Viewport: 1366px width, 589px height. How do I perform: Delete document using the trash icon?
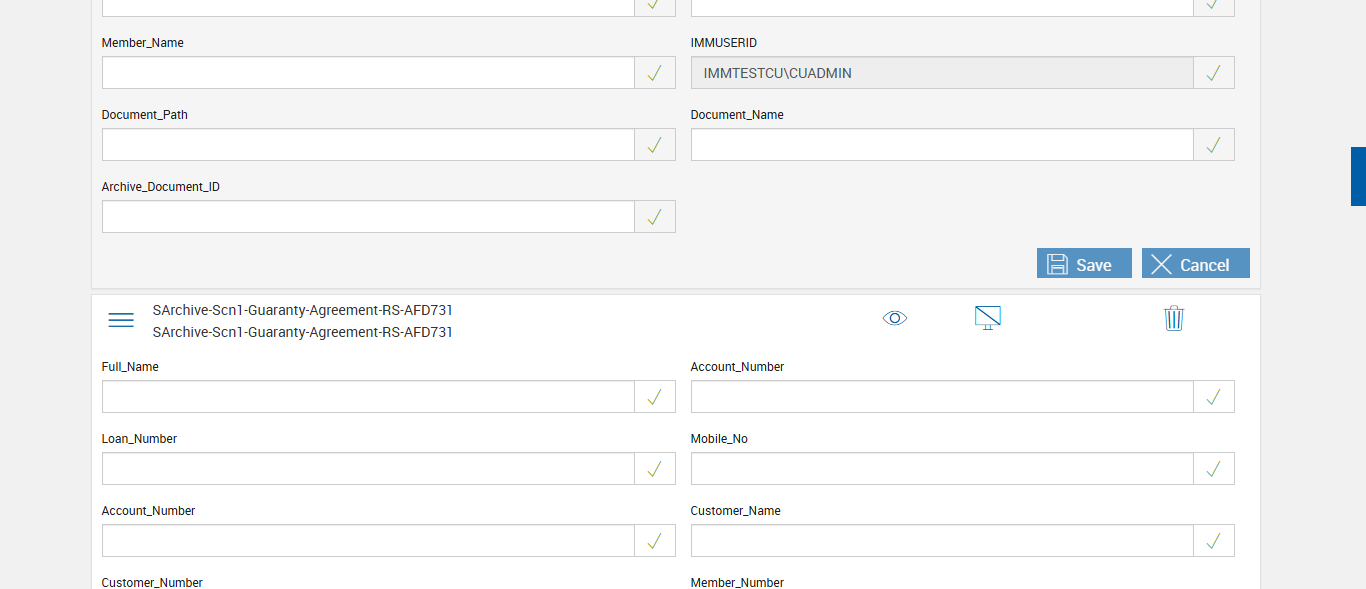pyautogui.click(x=1174, y=318)
